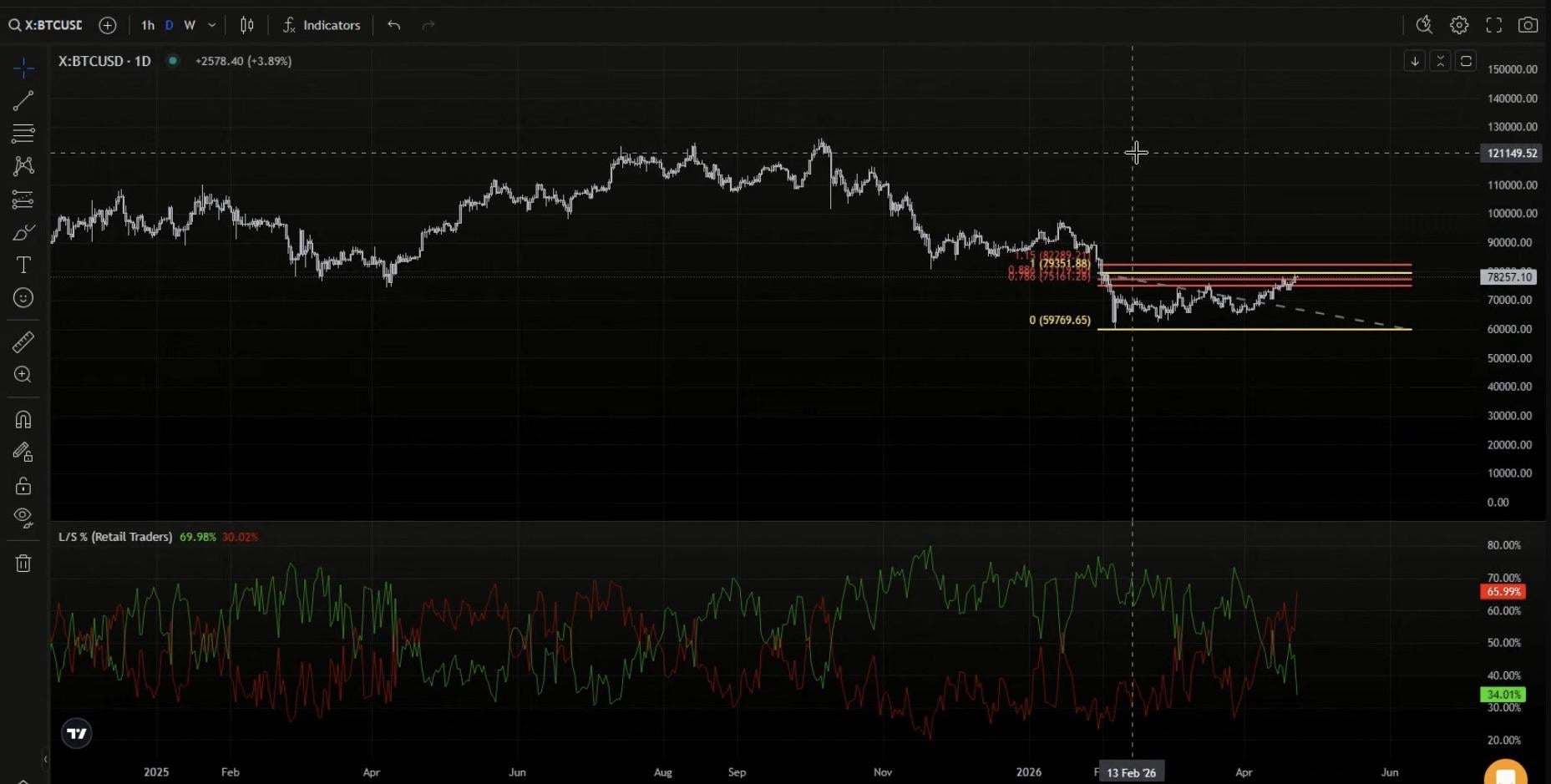Click the 13 Feb '26 date marker
The width and height of the screenshot is (1551, 784).
click(x=1131, y=772)
